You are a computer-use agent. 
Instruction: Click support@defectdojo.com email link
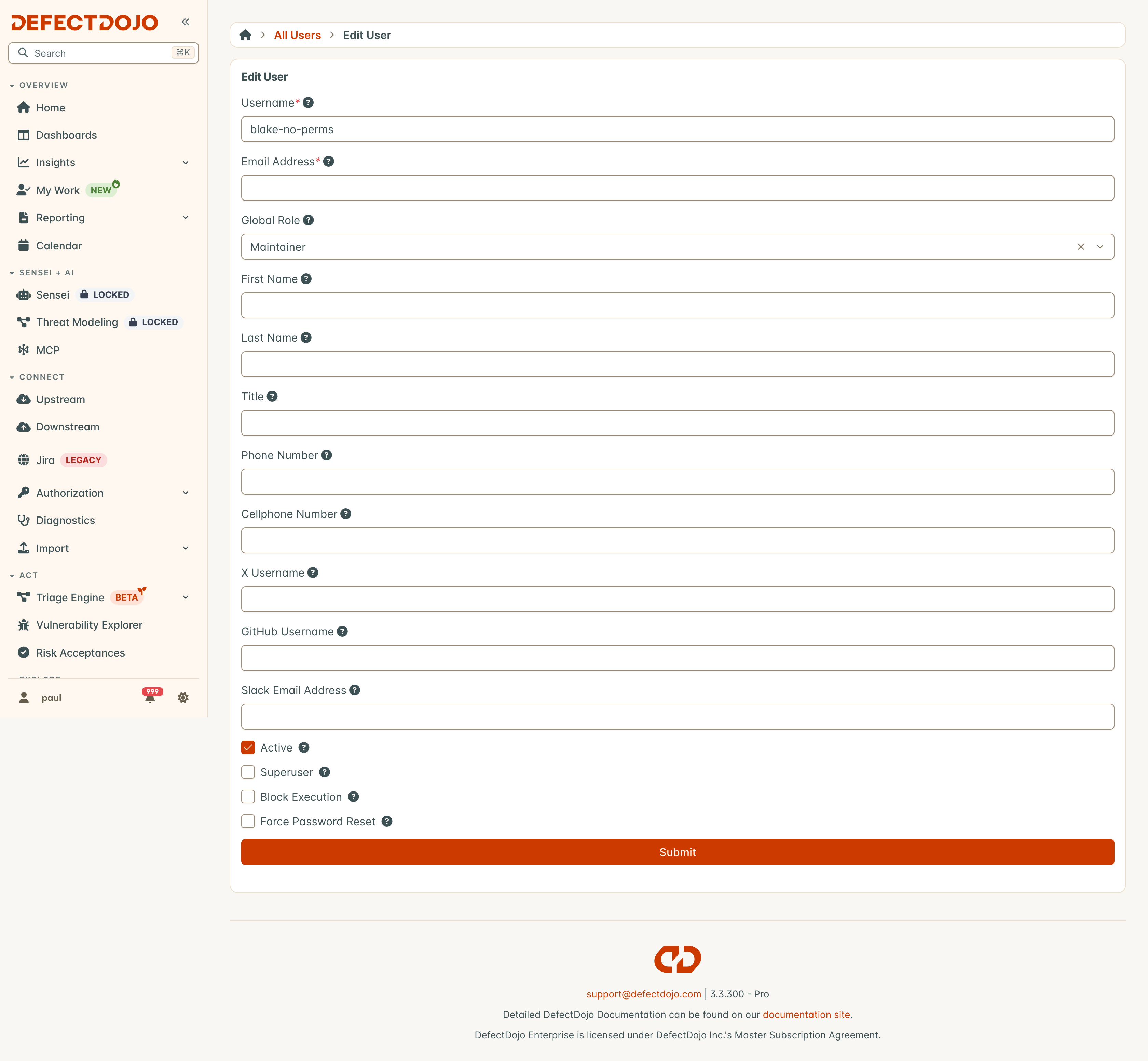643,994
